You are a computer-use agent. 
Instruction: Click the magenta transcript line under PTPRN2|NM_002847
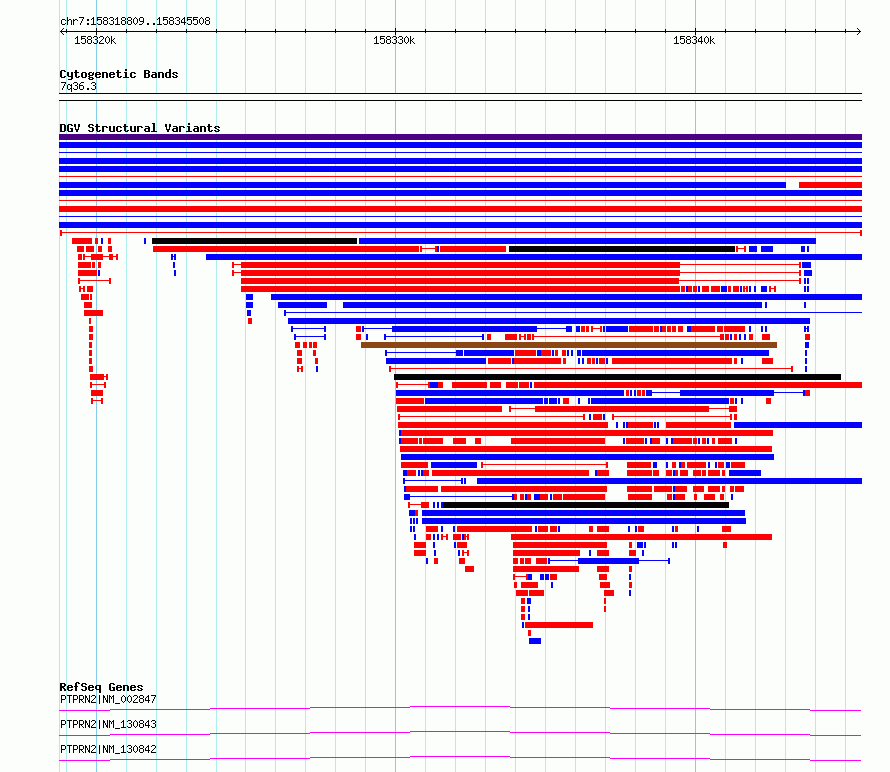click(x=460, y=708)
